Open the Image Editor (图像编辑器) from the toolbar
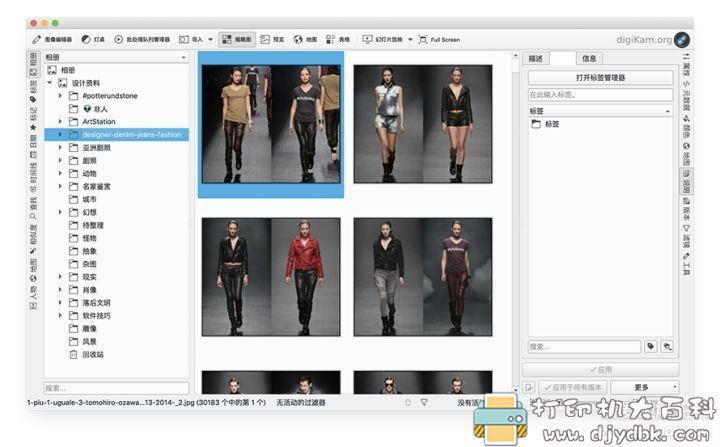The image size is (720, 447). pos(52,40)
